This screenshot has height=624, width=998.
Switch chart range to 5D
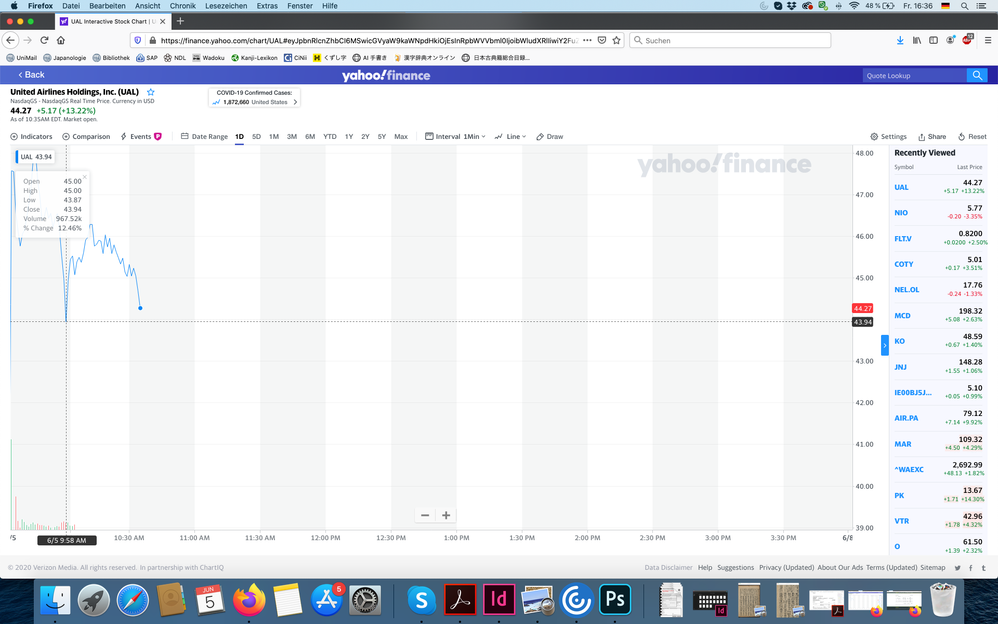(256, 137)
